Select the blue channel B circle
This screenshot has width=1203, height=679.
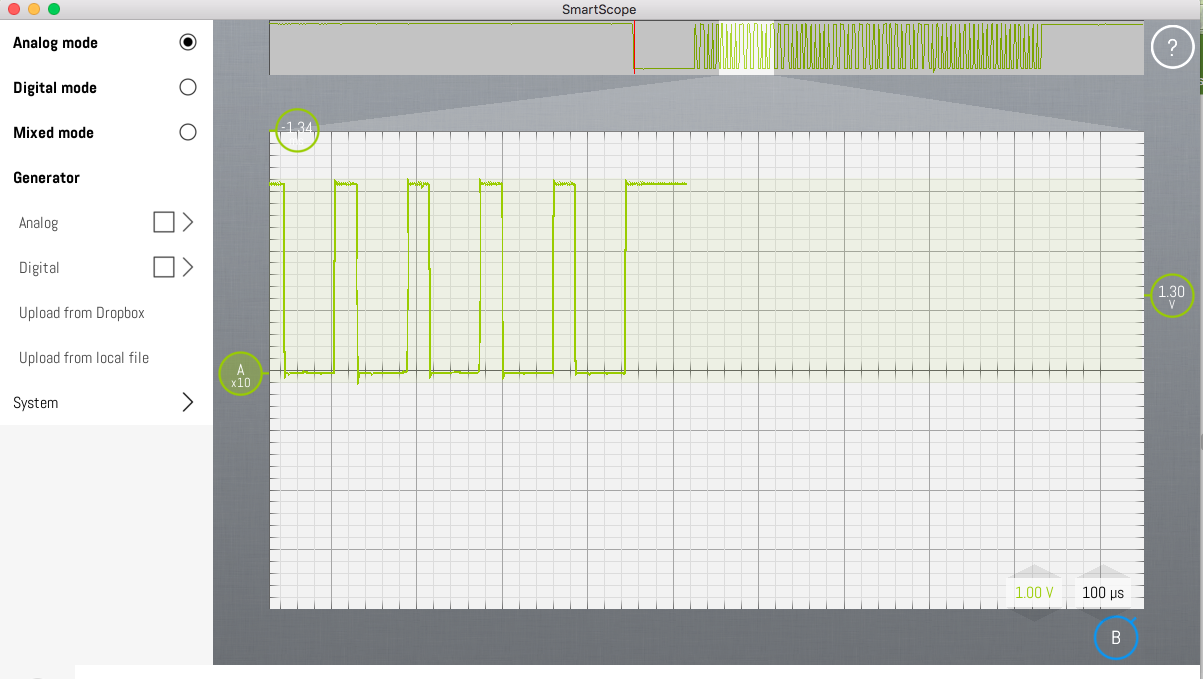click(1116, 637)
